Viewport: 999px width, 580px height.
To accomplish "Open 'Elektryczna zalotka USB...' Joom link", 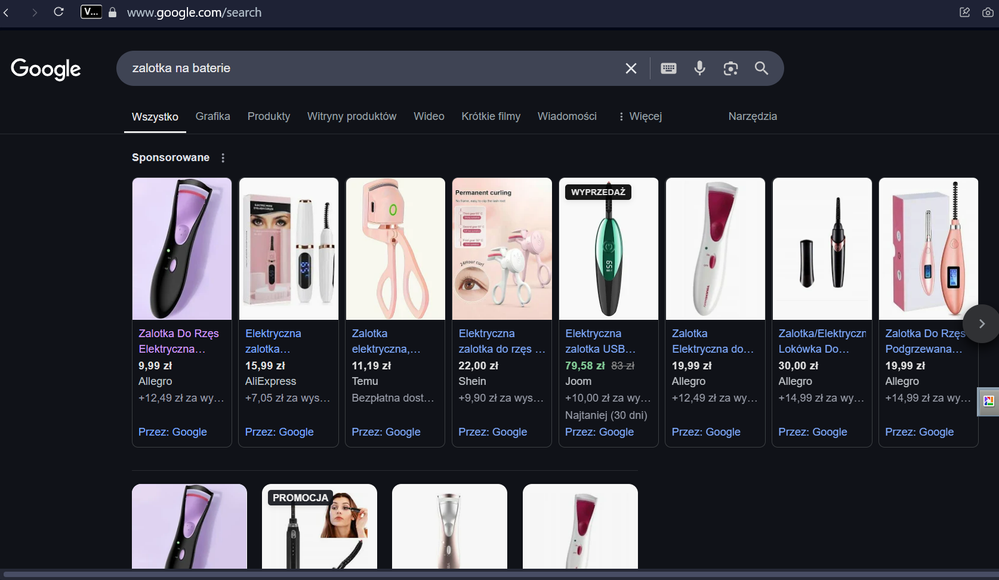I will point(600,341).
